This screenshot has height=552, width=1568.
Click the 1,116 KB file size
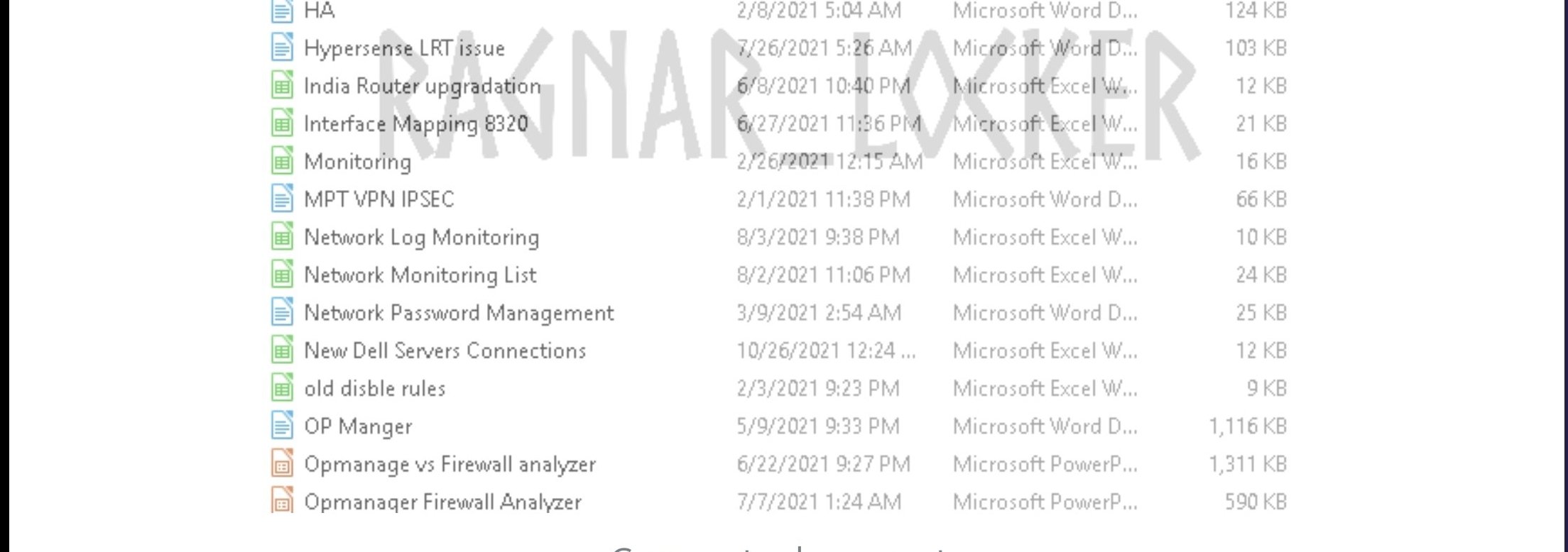tap(1247, 426)
